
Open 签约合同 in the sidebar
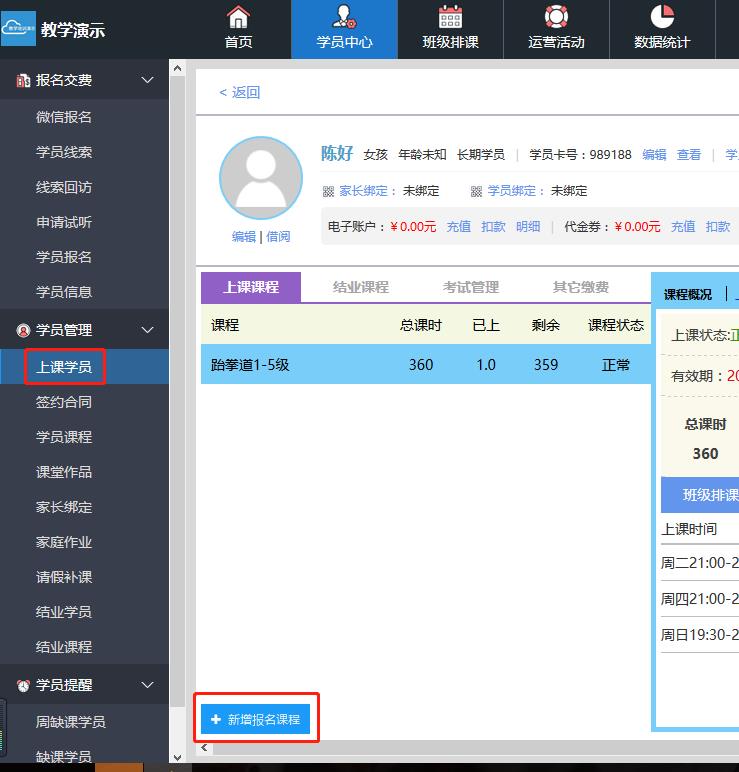[x=64, y=402]
